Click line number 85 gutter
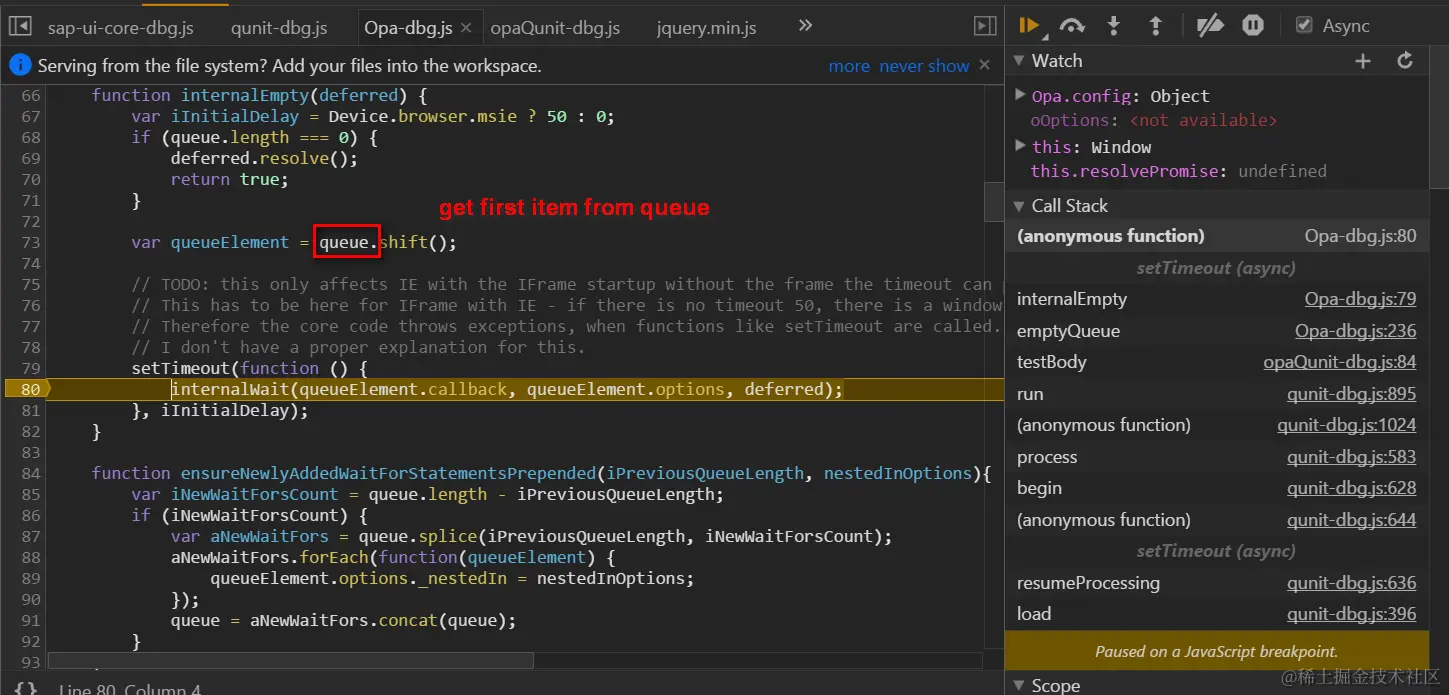1449x695 pixels. pos(30,494)
